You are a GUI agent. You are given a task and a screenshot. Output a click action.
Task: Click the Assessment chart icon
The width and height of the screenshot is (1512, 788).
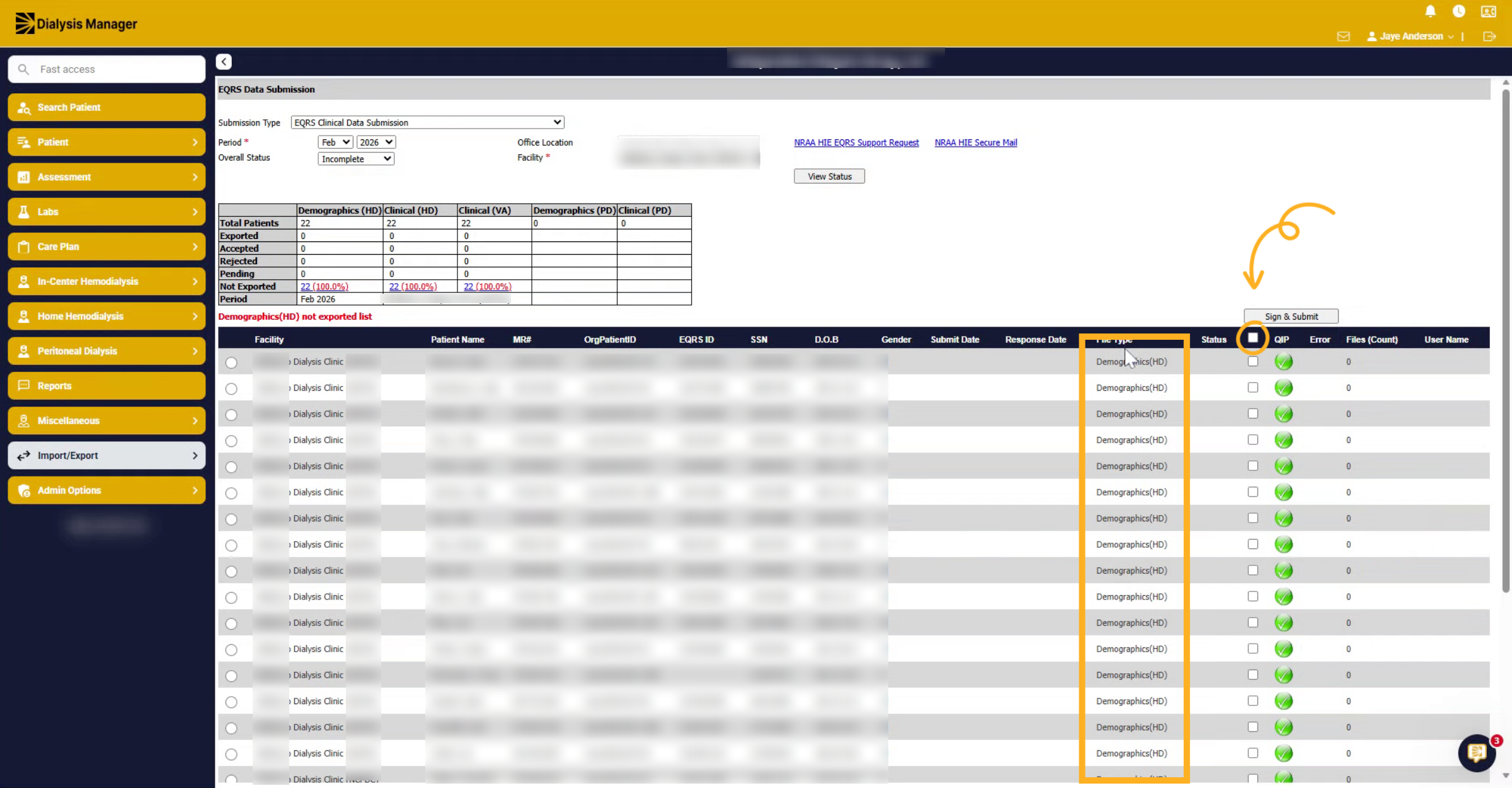click(x=24, y=177)
